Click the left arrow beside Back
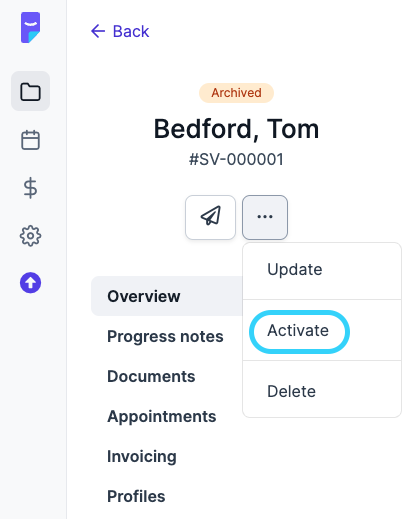The width and height of the screenshot is (406, 519). 98,31
